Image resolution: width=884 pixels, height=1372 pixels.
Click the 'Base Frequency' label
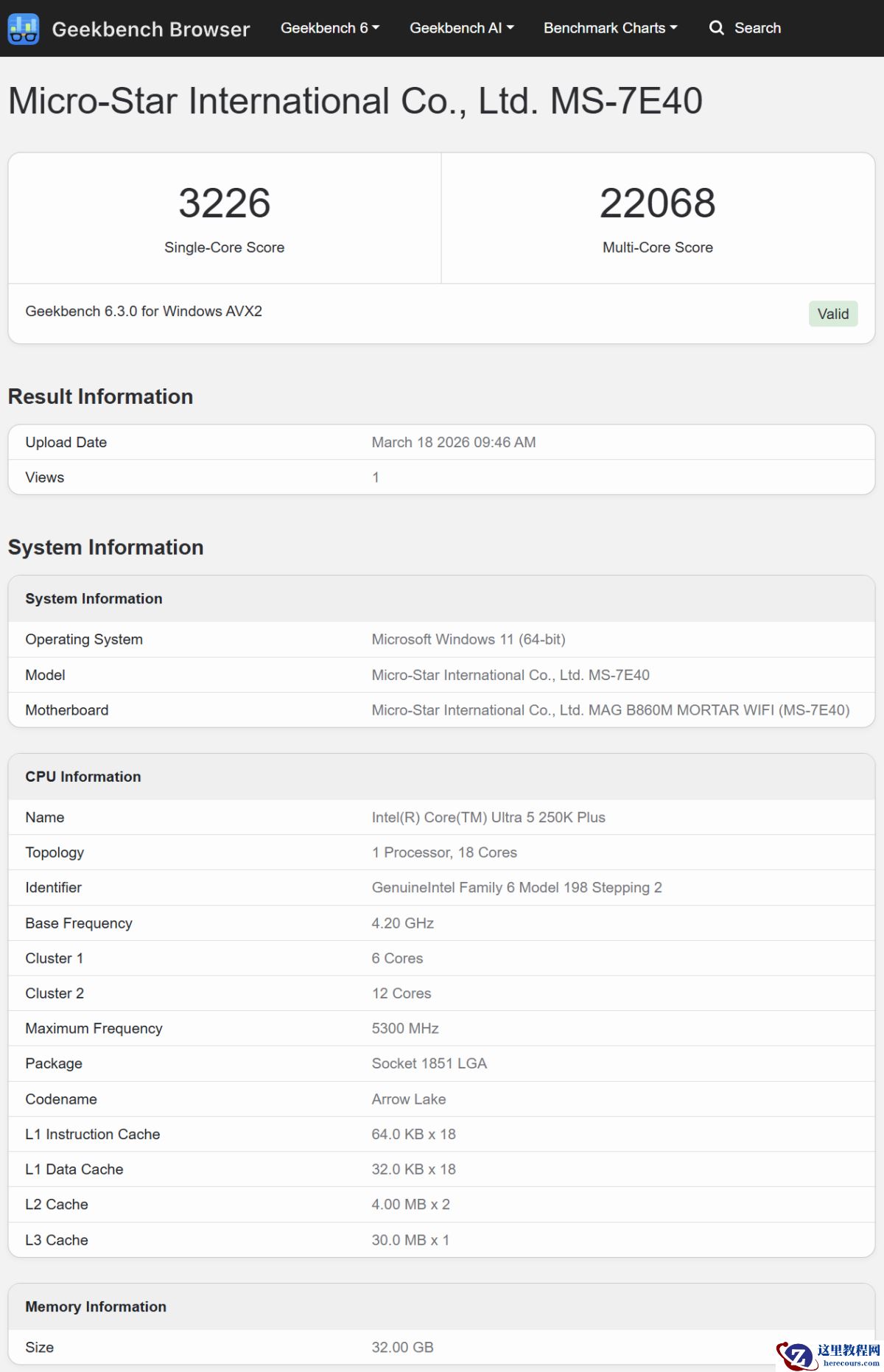[79, 923]
